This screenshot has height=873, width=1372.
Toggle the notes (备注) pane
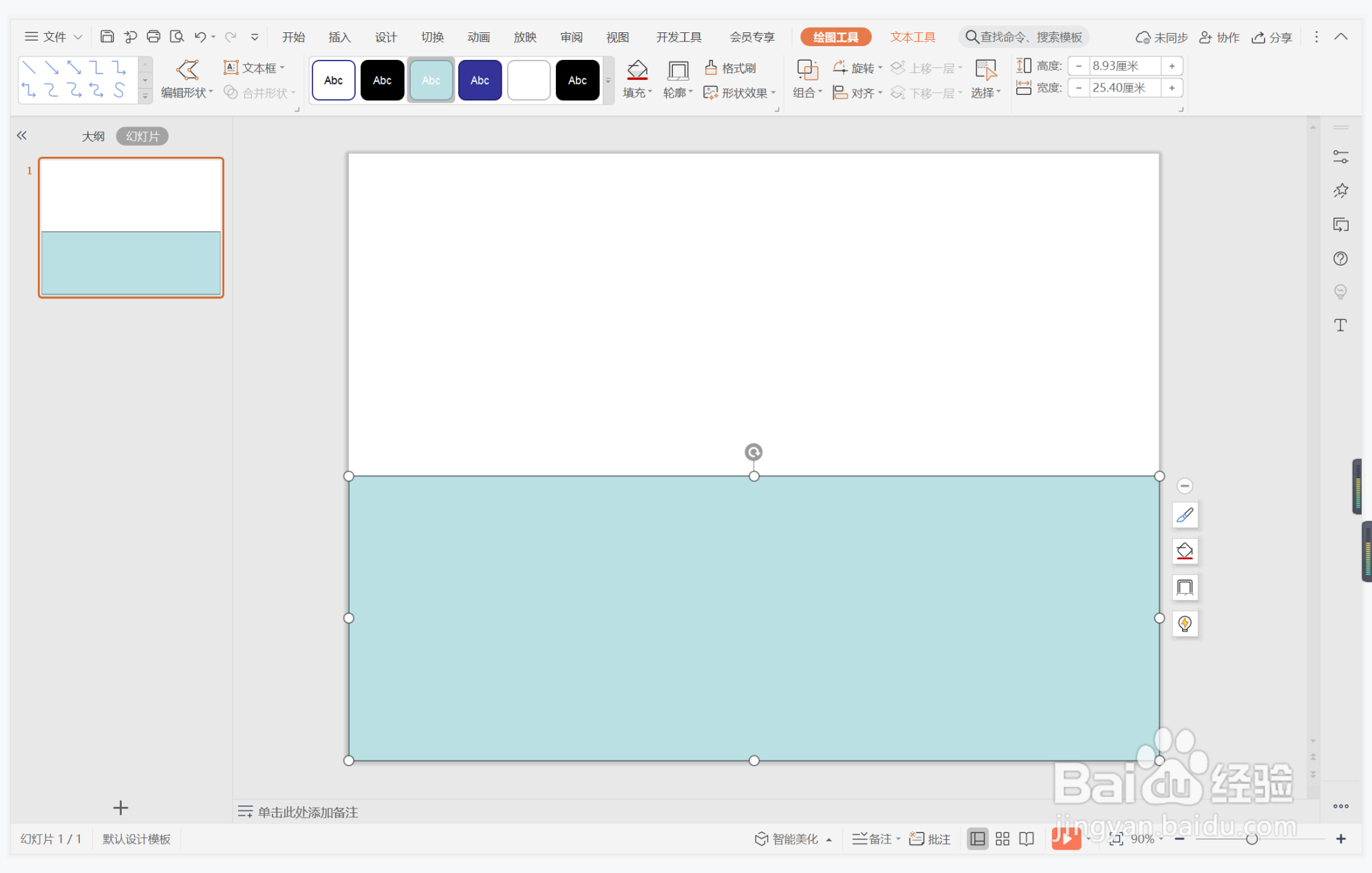[x=874, y=839]
